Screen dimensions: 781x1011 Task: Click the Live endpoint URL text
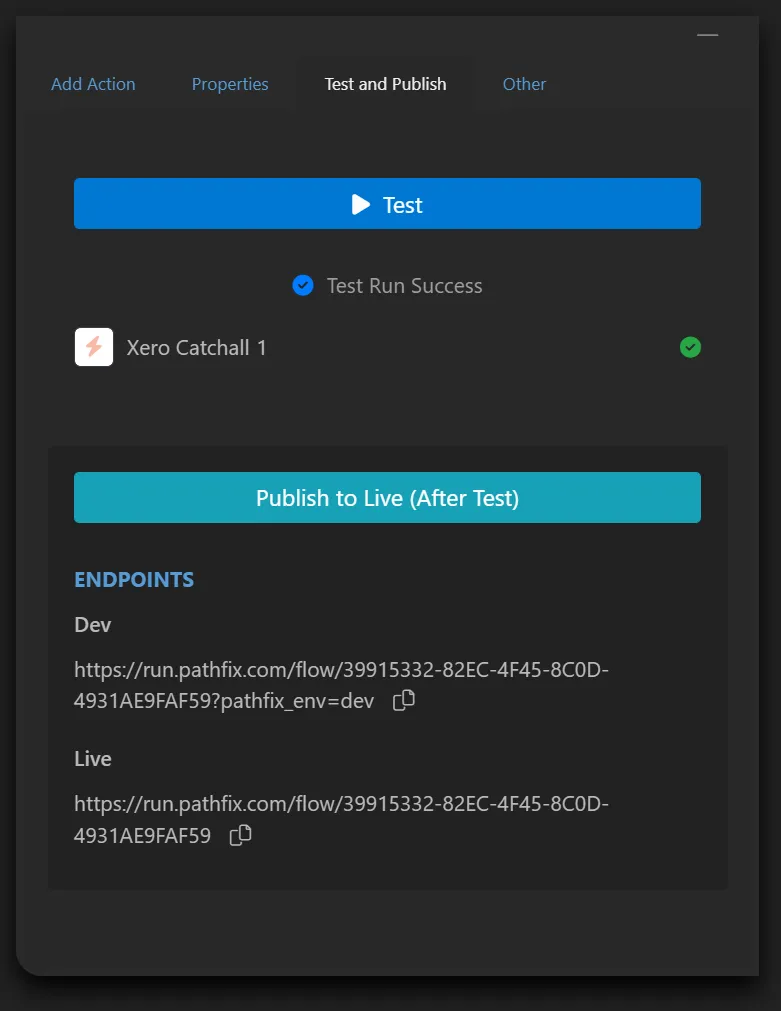[341, 820]
